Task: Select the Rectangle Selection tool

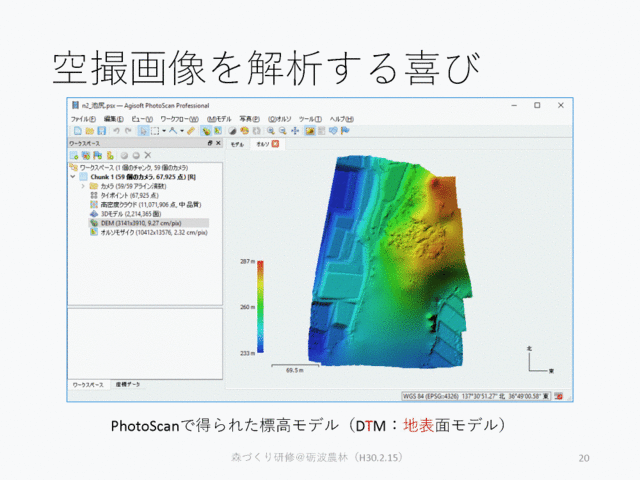Action: [x=155, y=131]
